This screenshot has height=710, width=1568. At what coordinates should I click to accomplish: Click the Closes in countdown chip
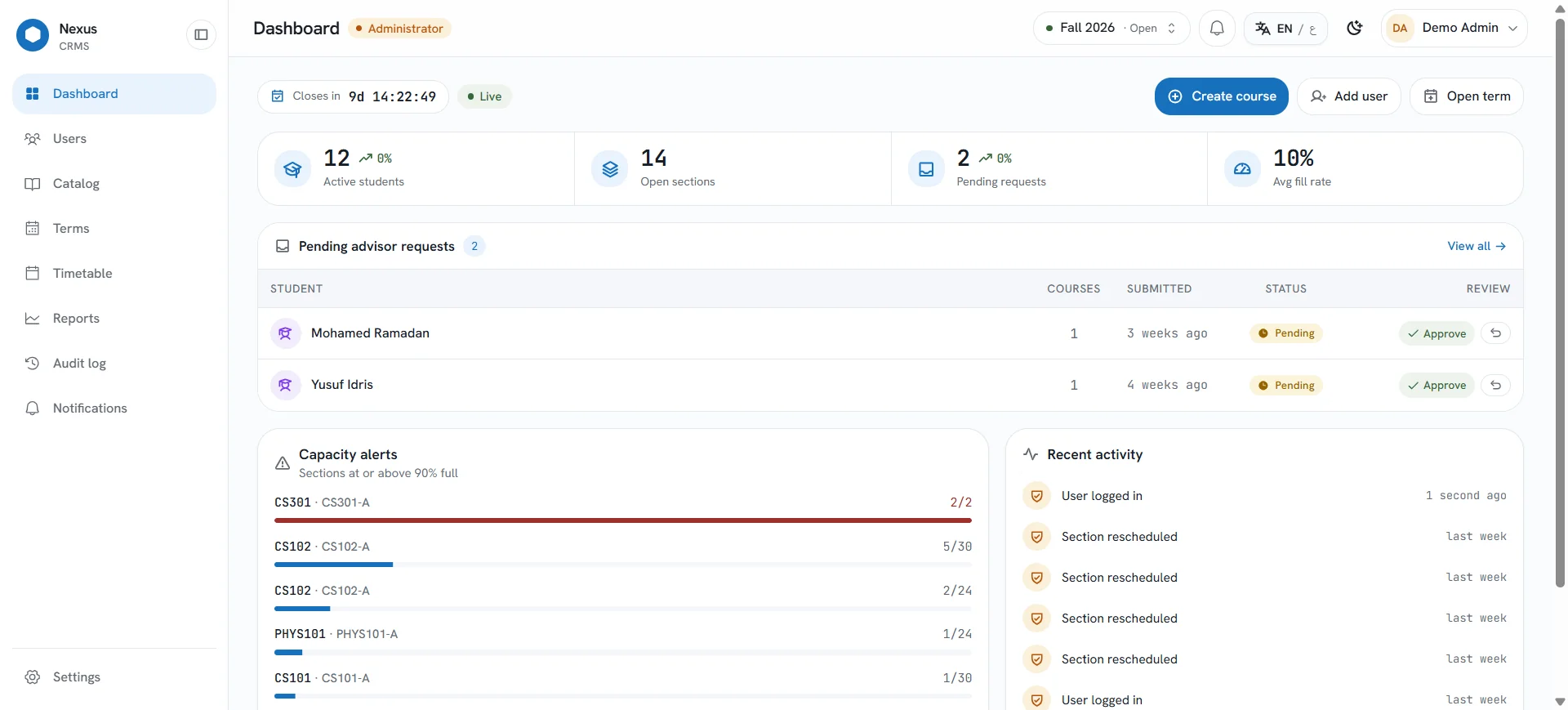pos(353,96)
